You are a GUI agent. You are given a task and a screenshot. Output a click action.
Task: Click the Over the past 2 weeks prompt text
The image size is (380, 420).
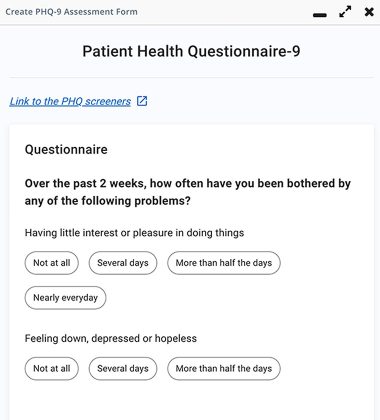pos(188,192)
